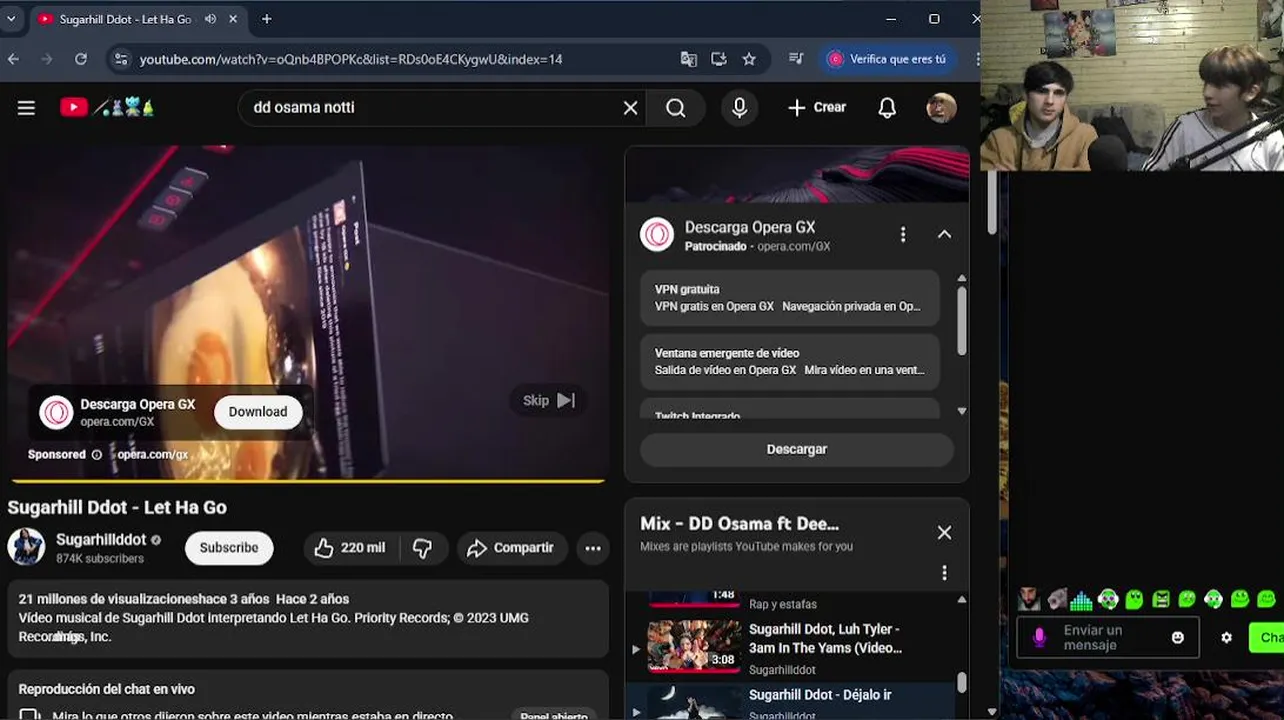View site information icon in address bar

pos(121,59)
